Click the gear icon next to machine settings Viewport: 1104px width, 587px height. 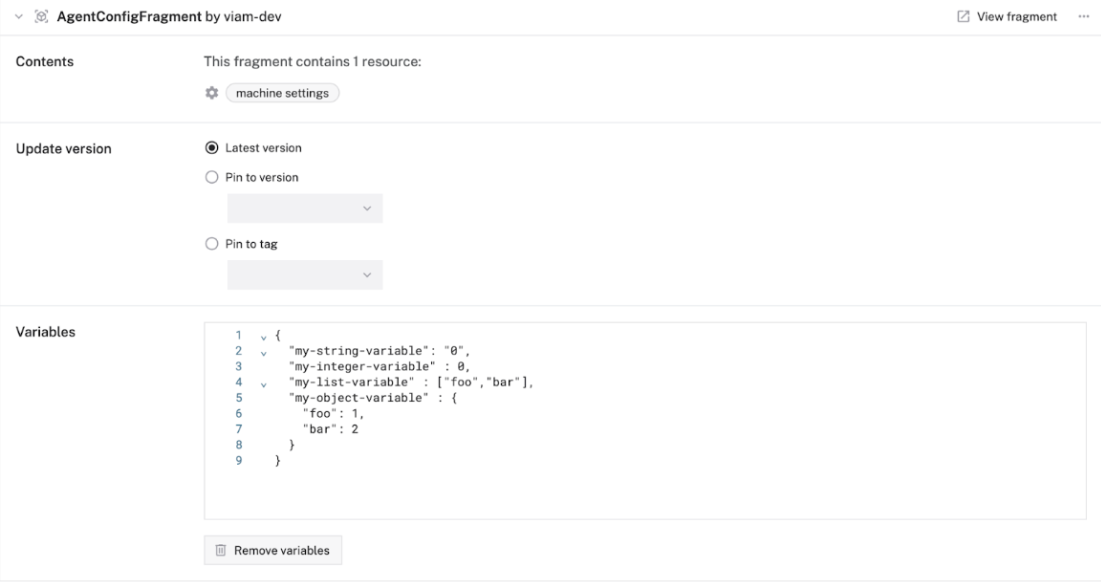[x=211, y=94]
